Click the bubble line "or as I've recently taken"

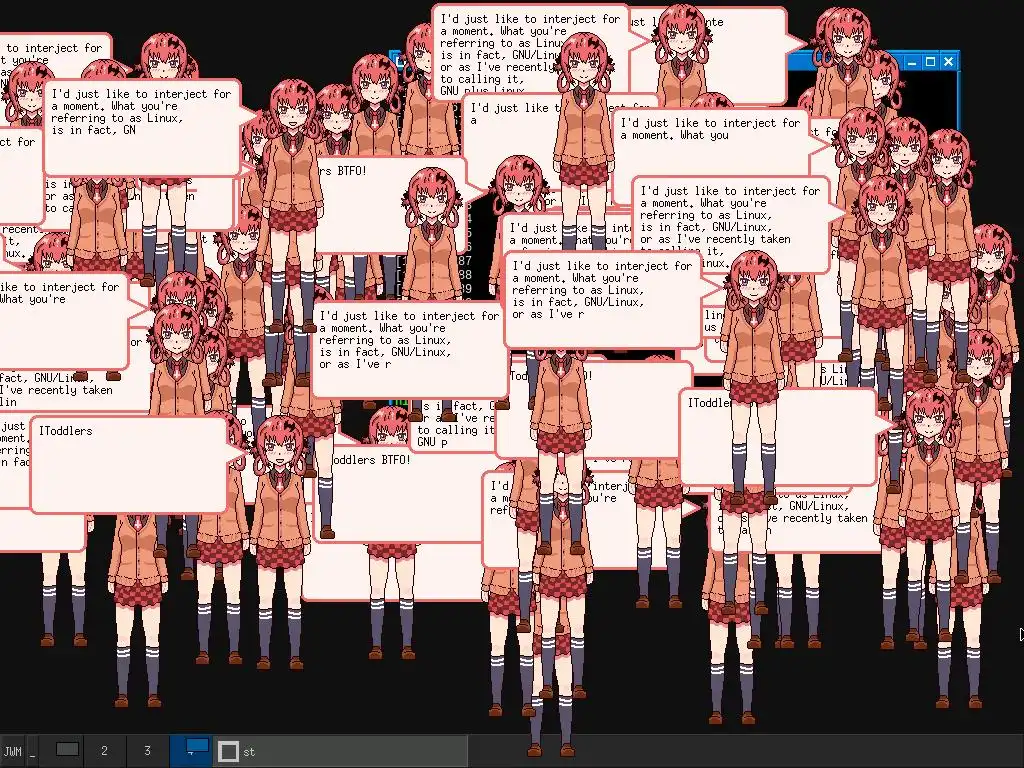(715, 239)
